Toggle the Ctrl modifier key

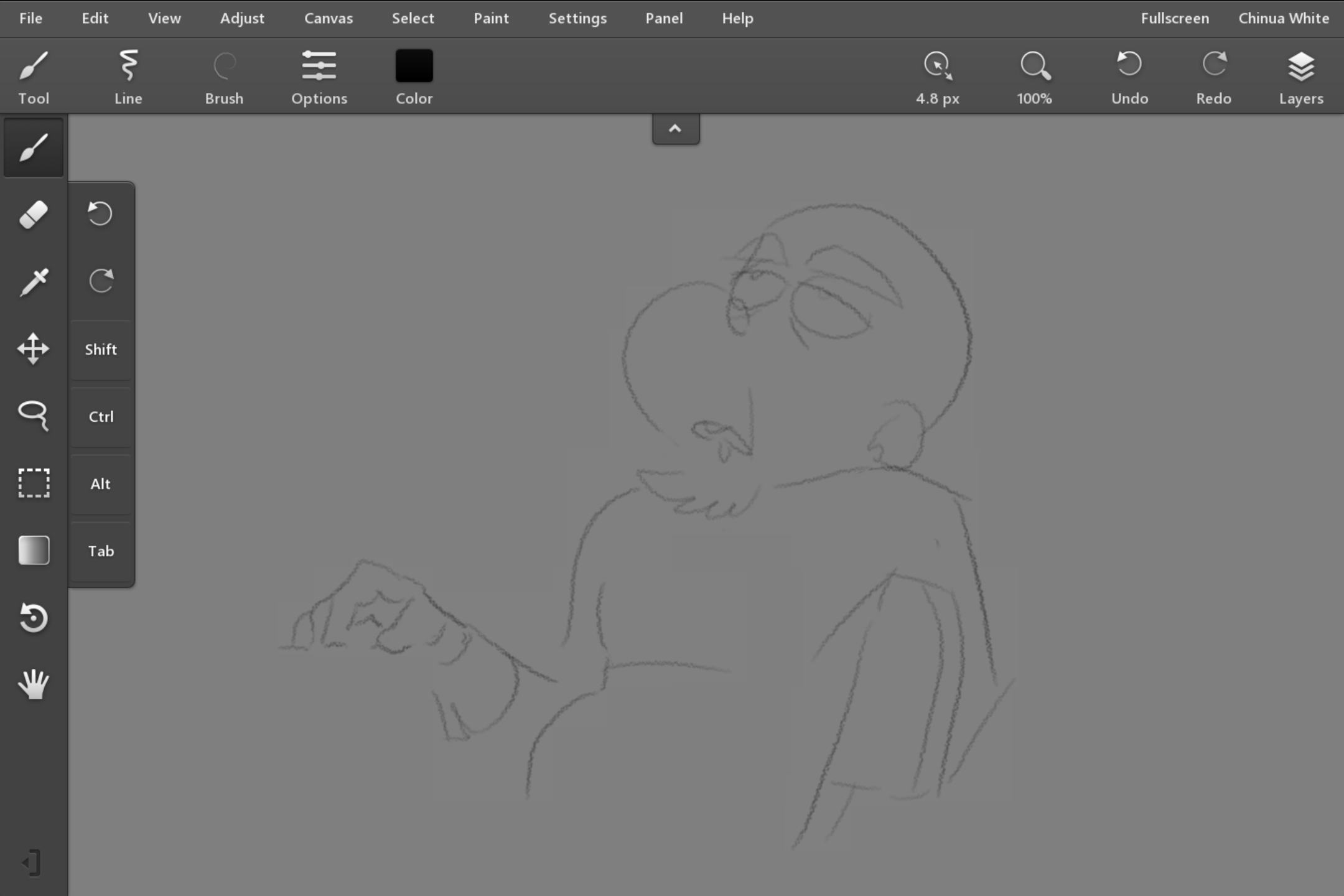click(x=101, y=417)
